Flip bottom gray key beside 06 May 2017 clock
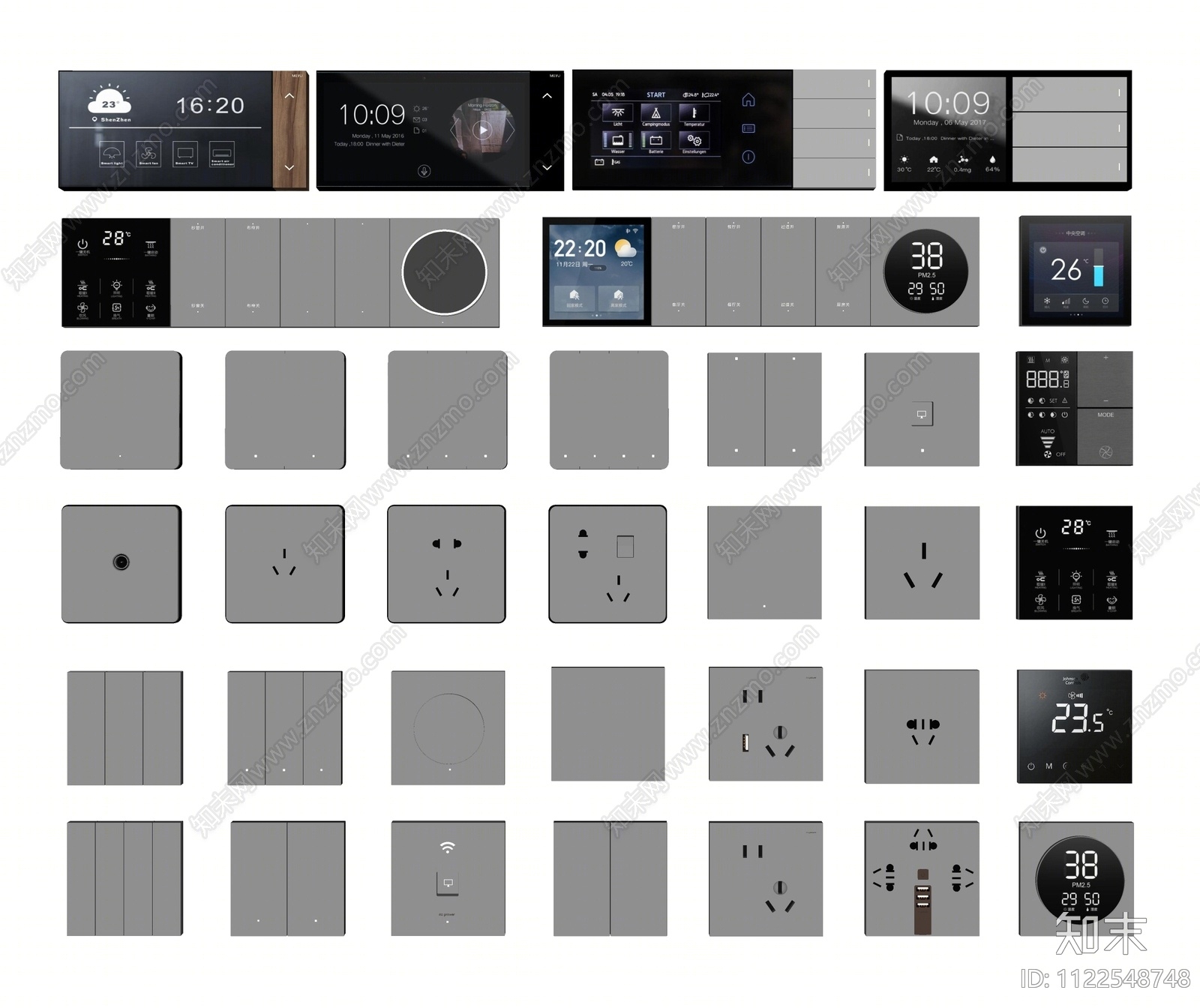Viewport: 1200px width, 1008px height. click(1069, 164)
